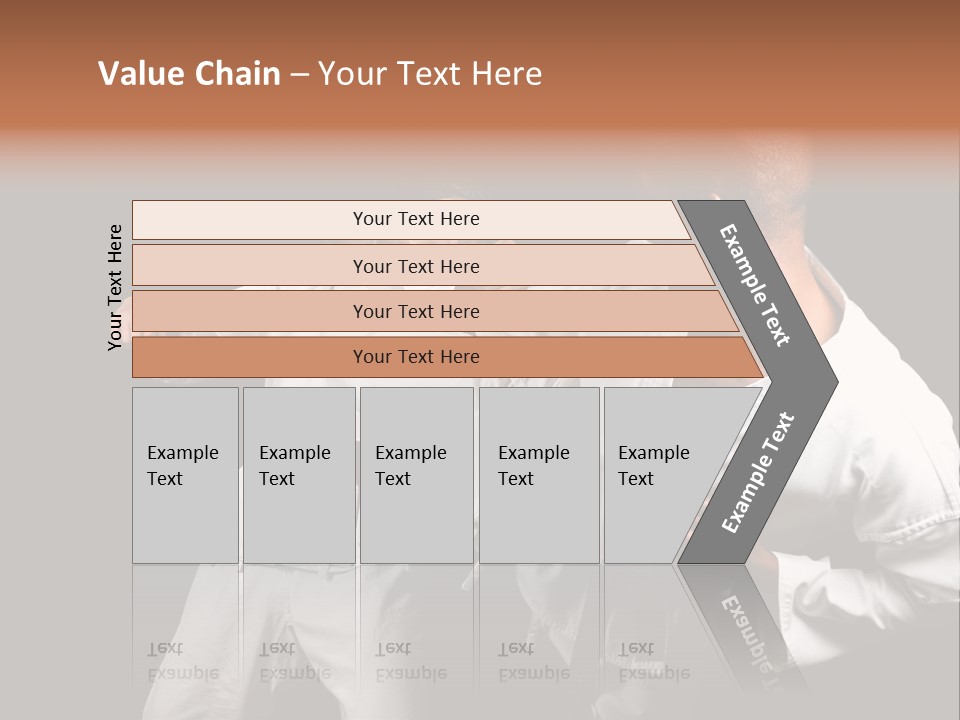Select the third gray 'Example Text' box
Screen dimensions: 960x720
417,475
